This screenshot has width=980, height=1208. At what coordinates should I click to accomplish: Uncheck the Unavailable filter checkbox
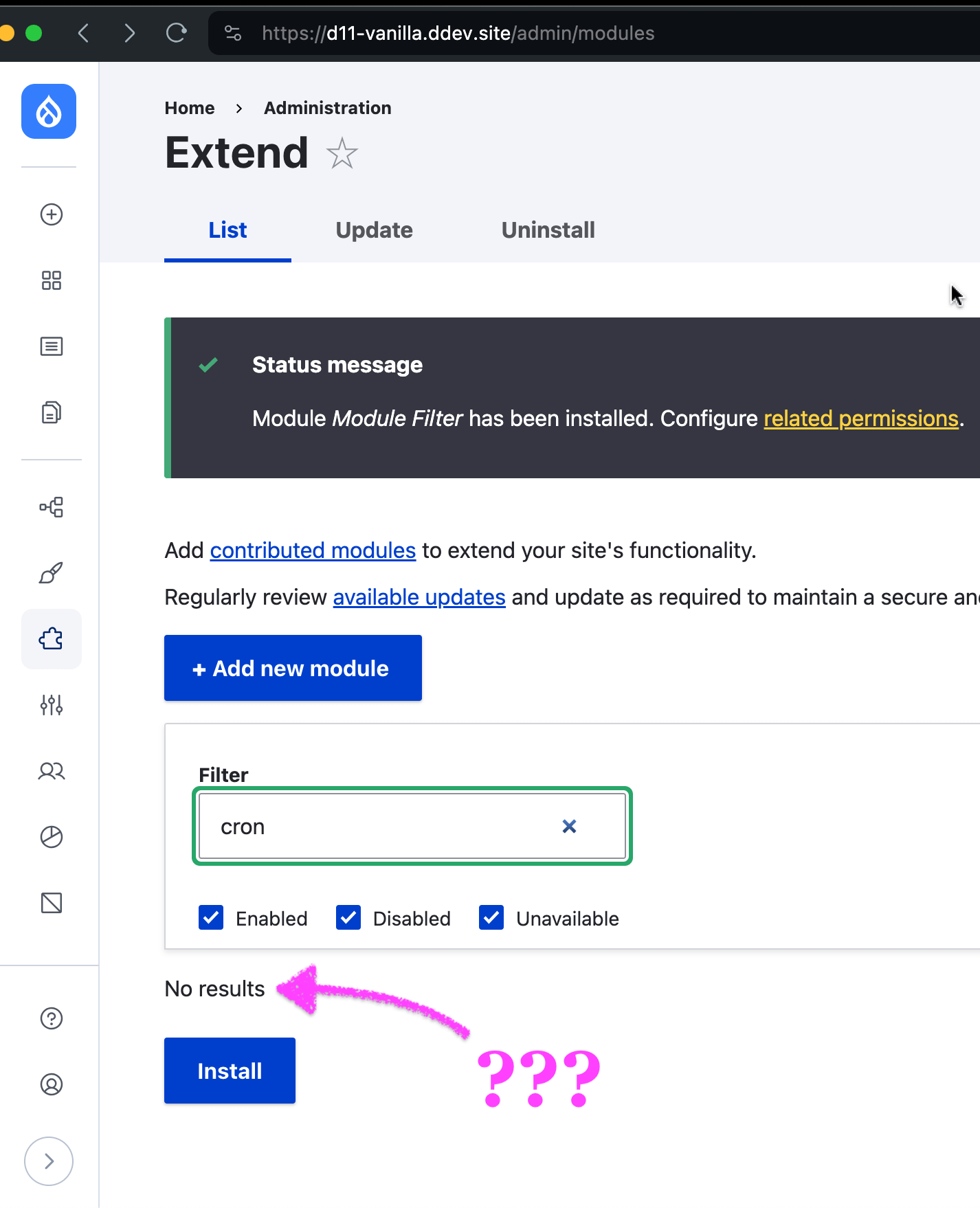click(x=491, y=917)
